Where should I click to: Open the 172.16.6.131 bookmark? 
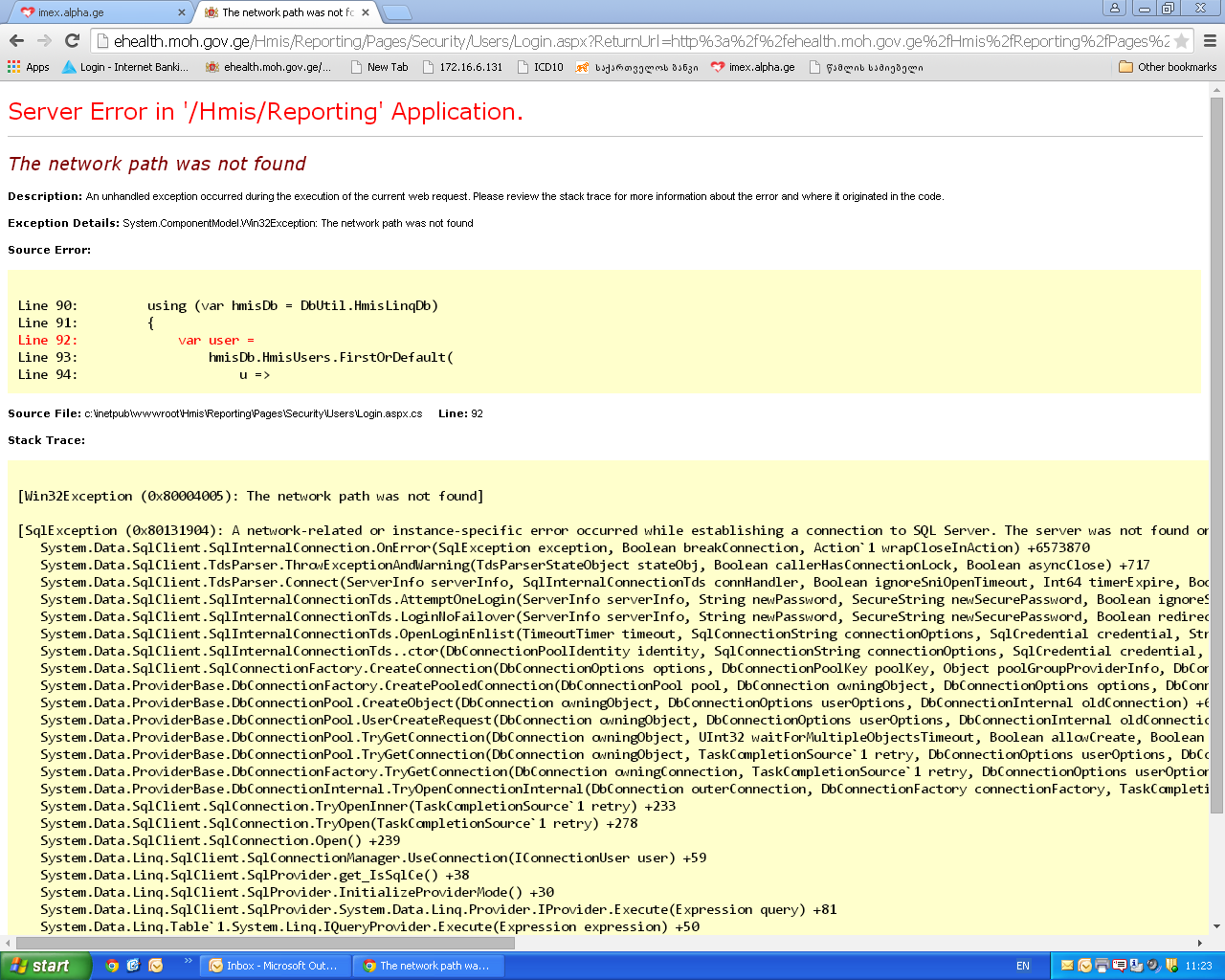click(462, 67)
